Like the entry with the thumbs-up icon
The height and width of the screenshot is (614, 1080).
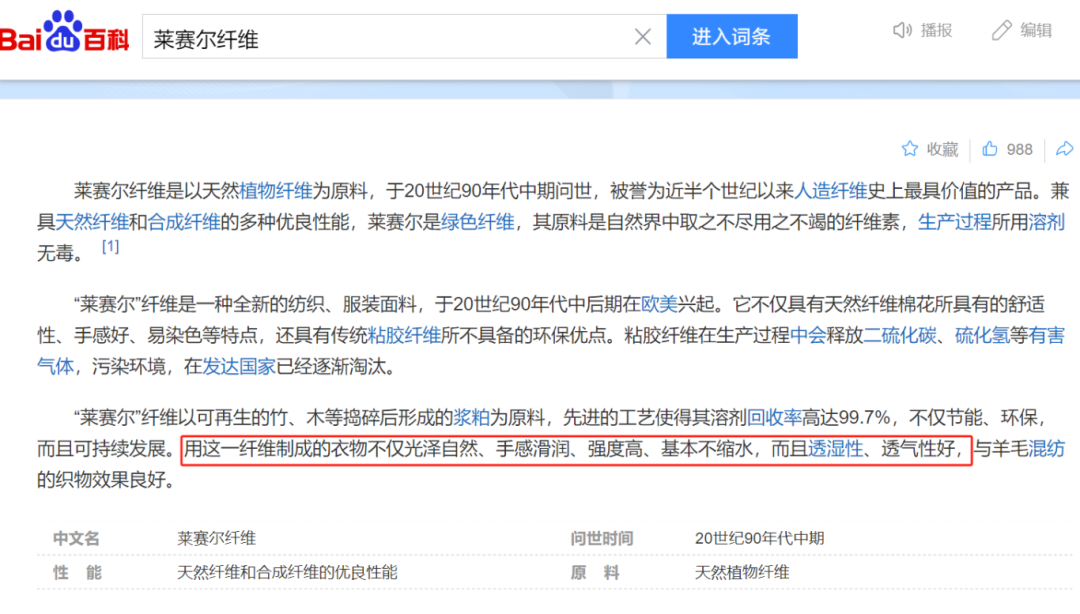coord(990,149)
